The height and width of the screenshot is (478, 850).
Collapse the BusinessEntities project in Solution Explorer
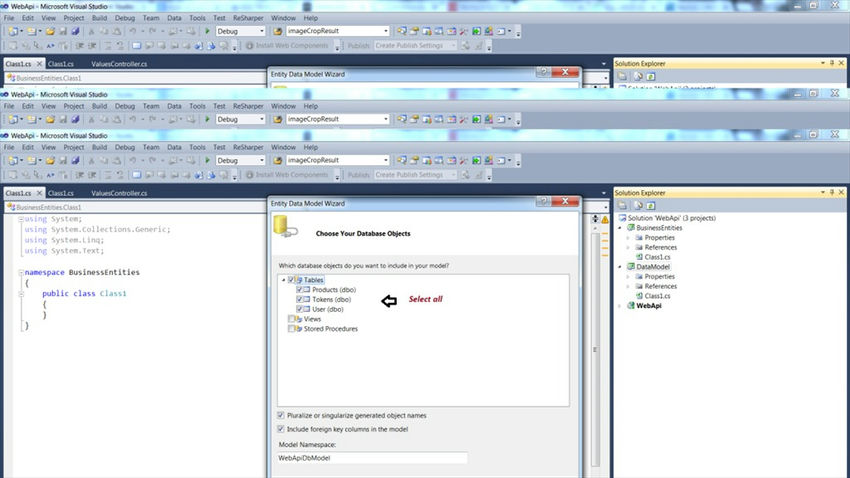(x=620, y=228)
